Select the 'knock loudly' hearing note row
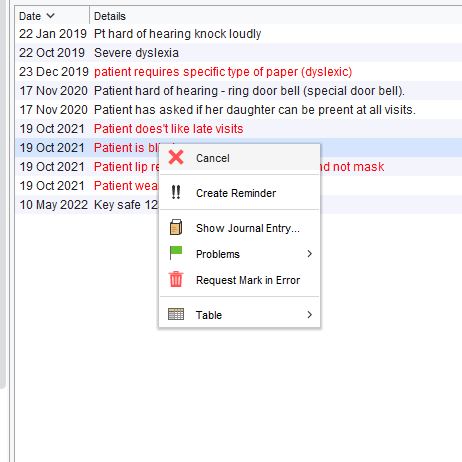Image resolution: width=462 pixels, height=462 pixels. (238, 34)
